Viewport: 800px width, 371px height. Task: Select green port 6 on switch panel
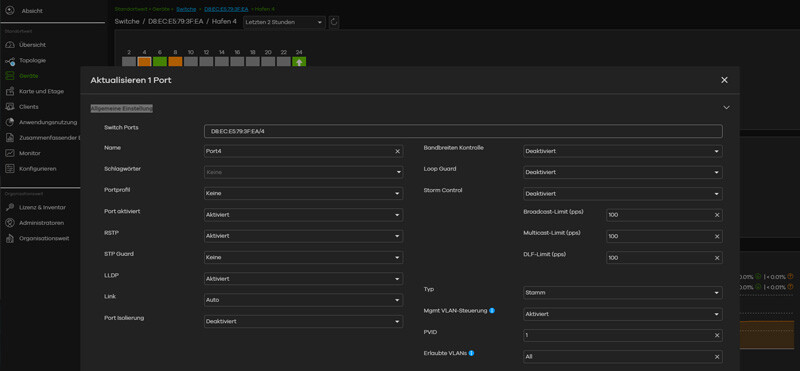coord(160,62)
